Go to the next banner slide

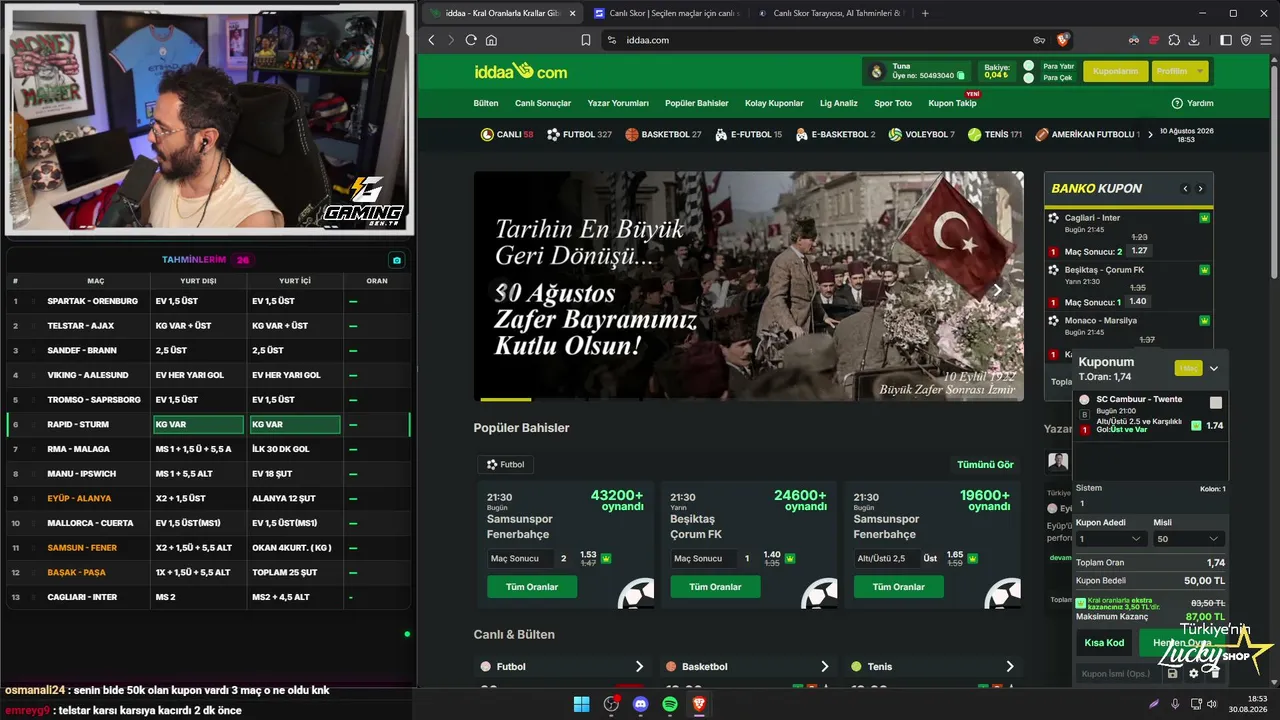coord(997,290)
